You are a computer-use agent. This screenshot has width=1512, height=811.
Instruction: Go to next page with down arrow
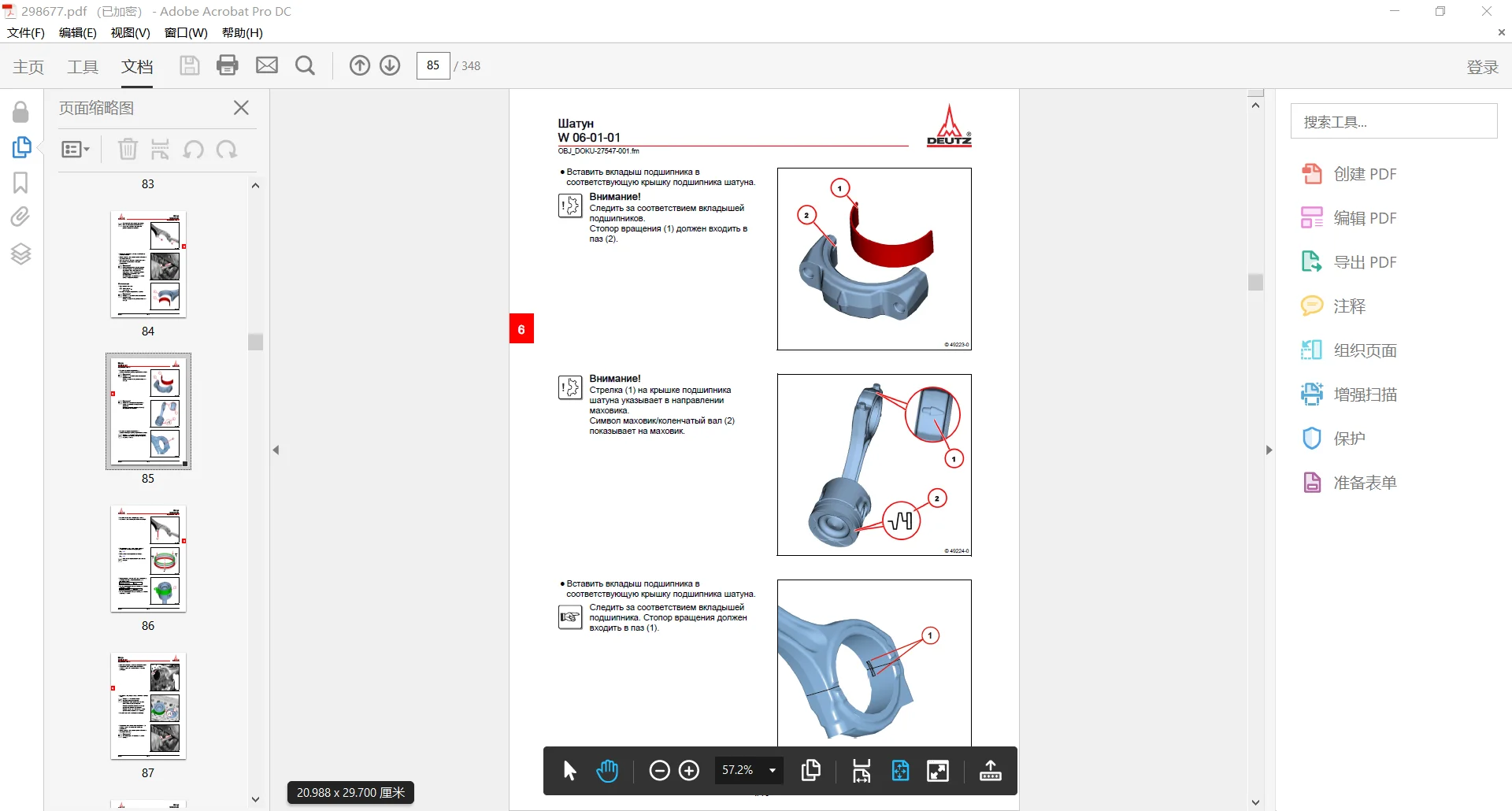tap(390, 65)
